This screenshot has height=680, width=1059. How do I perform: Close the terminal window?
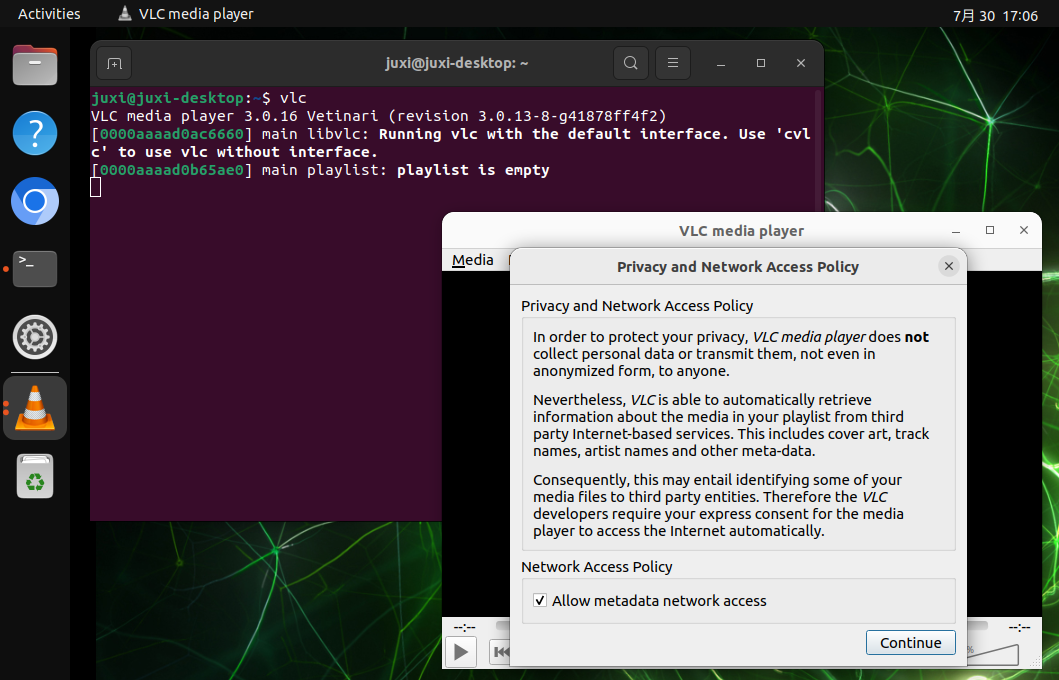coord(801,63)
